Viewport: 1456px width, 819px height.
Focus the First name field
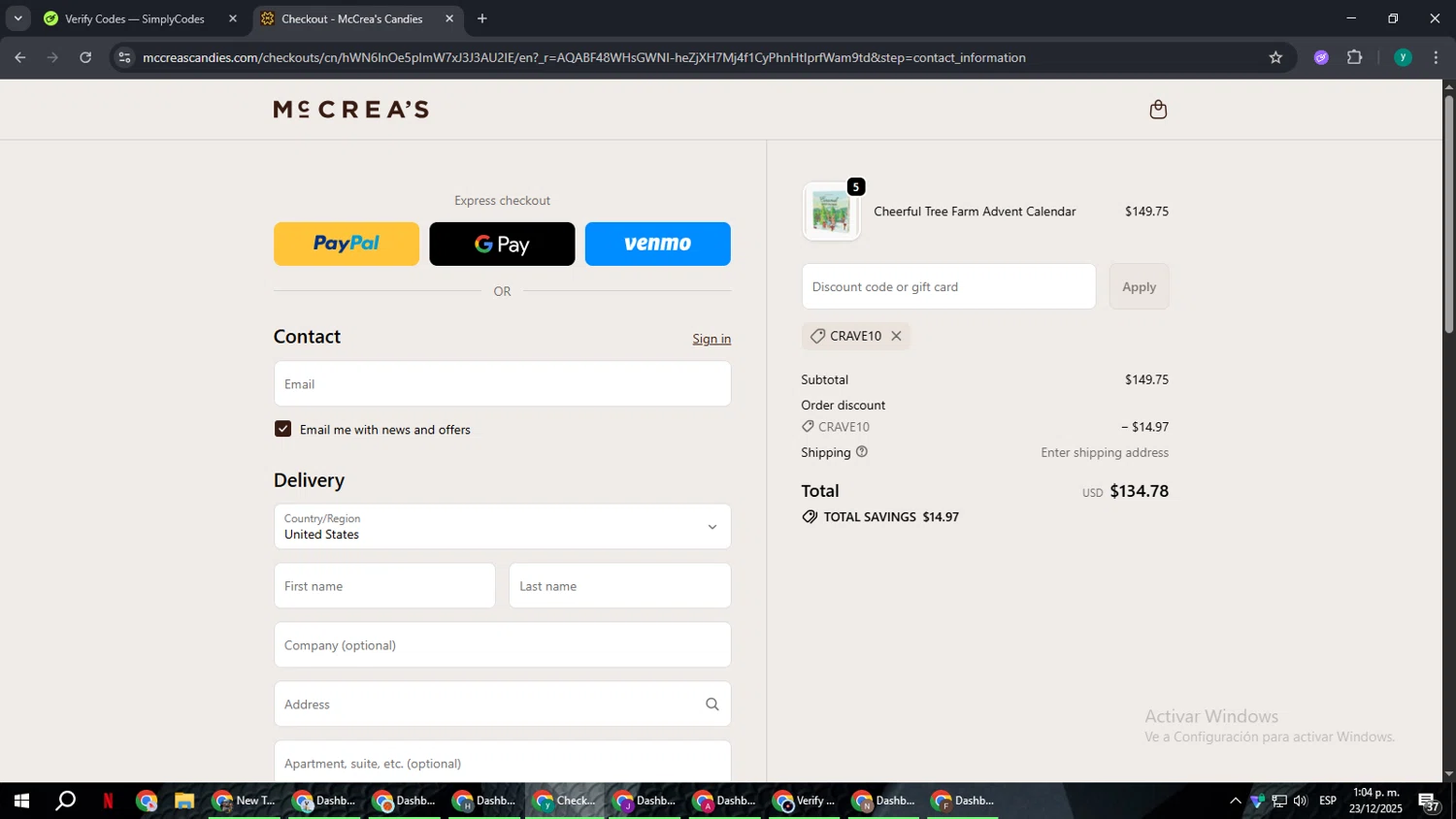(x=384, y=586)
